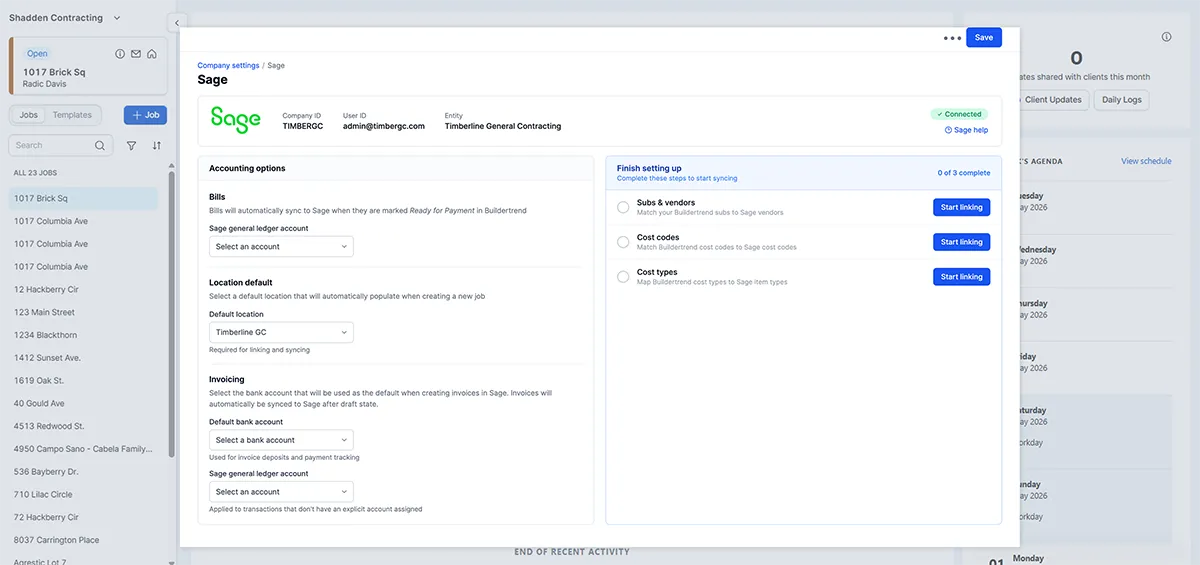Switch to the Templates tab

[72, 115]
